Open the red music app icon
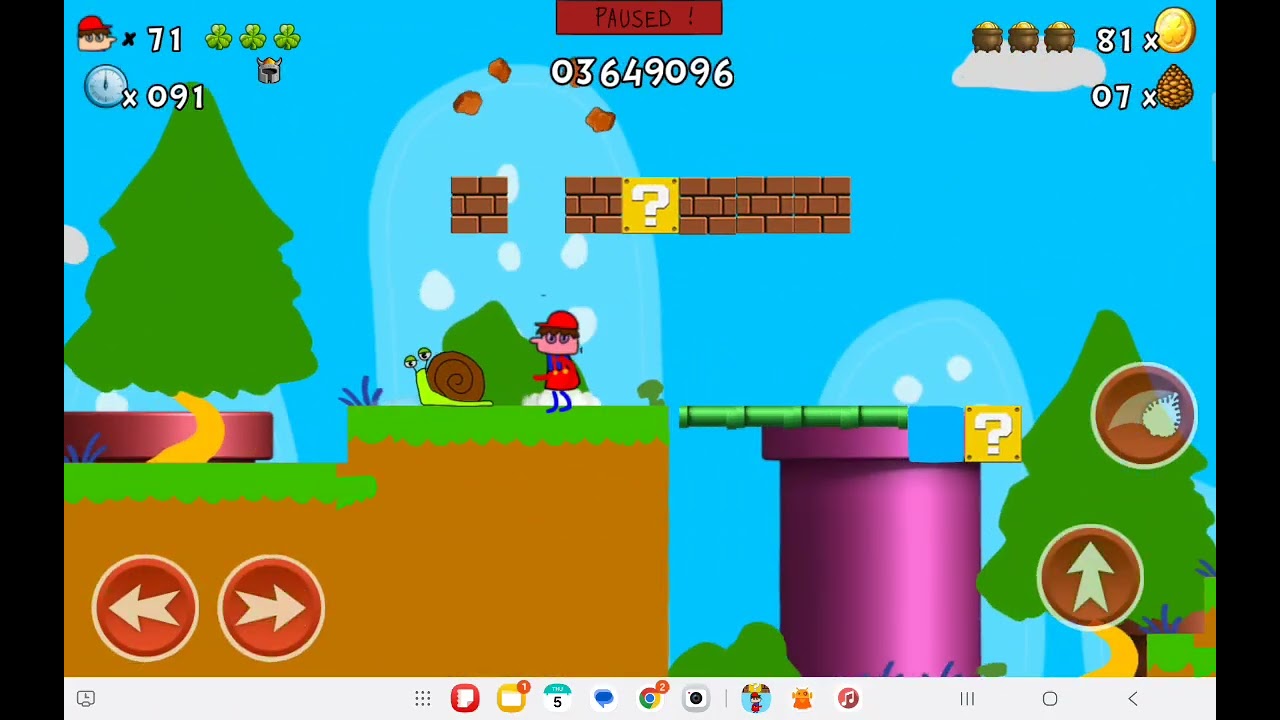Viewport: 1280px width, 720px height. [848, 698]
